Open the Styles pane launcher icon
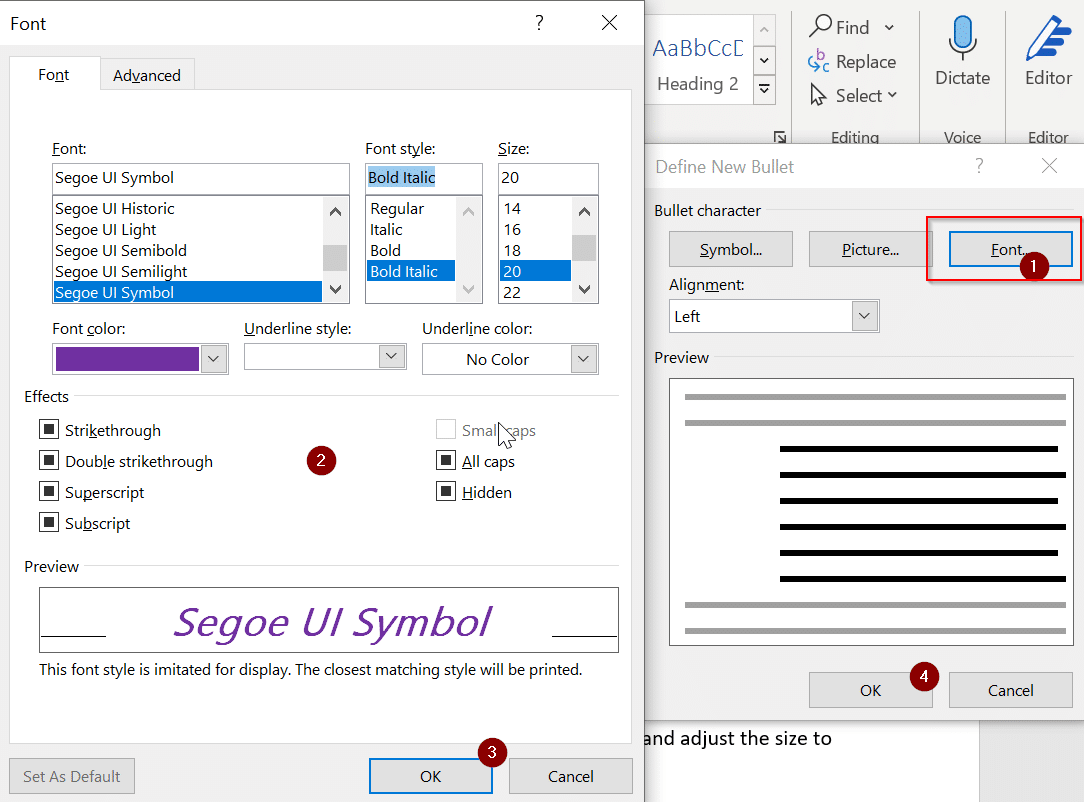Image resolution: width=1084 pixels, height=802 pixels. (x=780, y=137)
